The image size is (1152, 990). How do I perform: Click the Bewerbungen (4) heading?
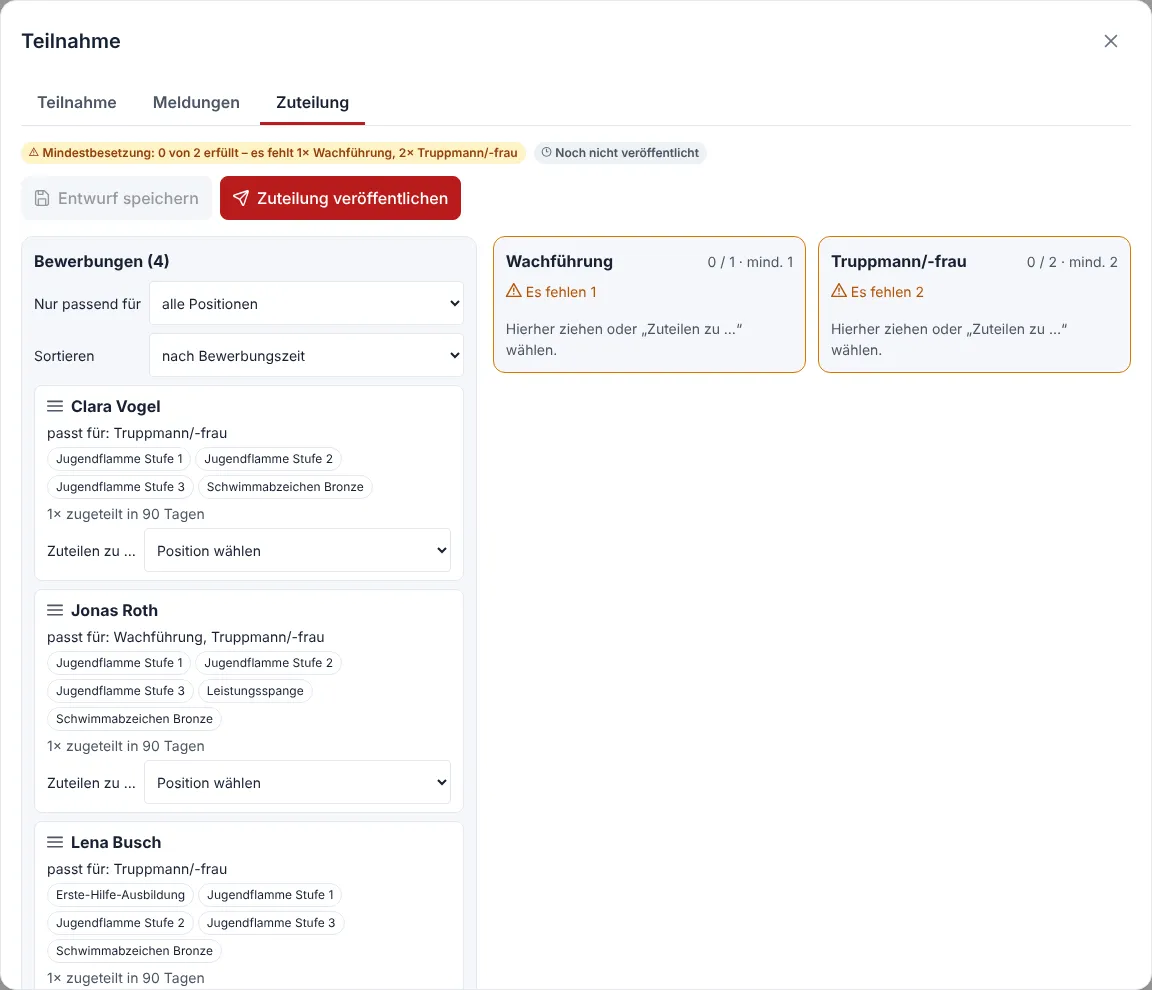[101, 261]
